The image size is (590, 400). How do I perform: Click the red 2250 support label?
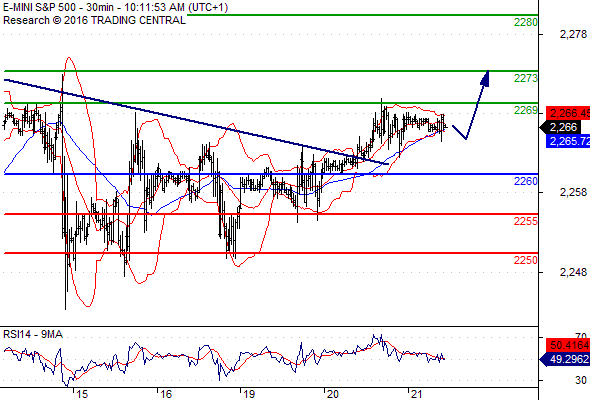tap(525, 260)
